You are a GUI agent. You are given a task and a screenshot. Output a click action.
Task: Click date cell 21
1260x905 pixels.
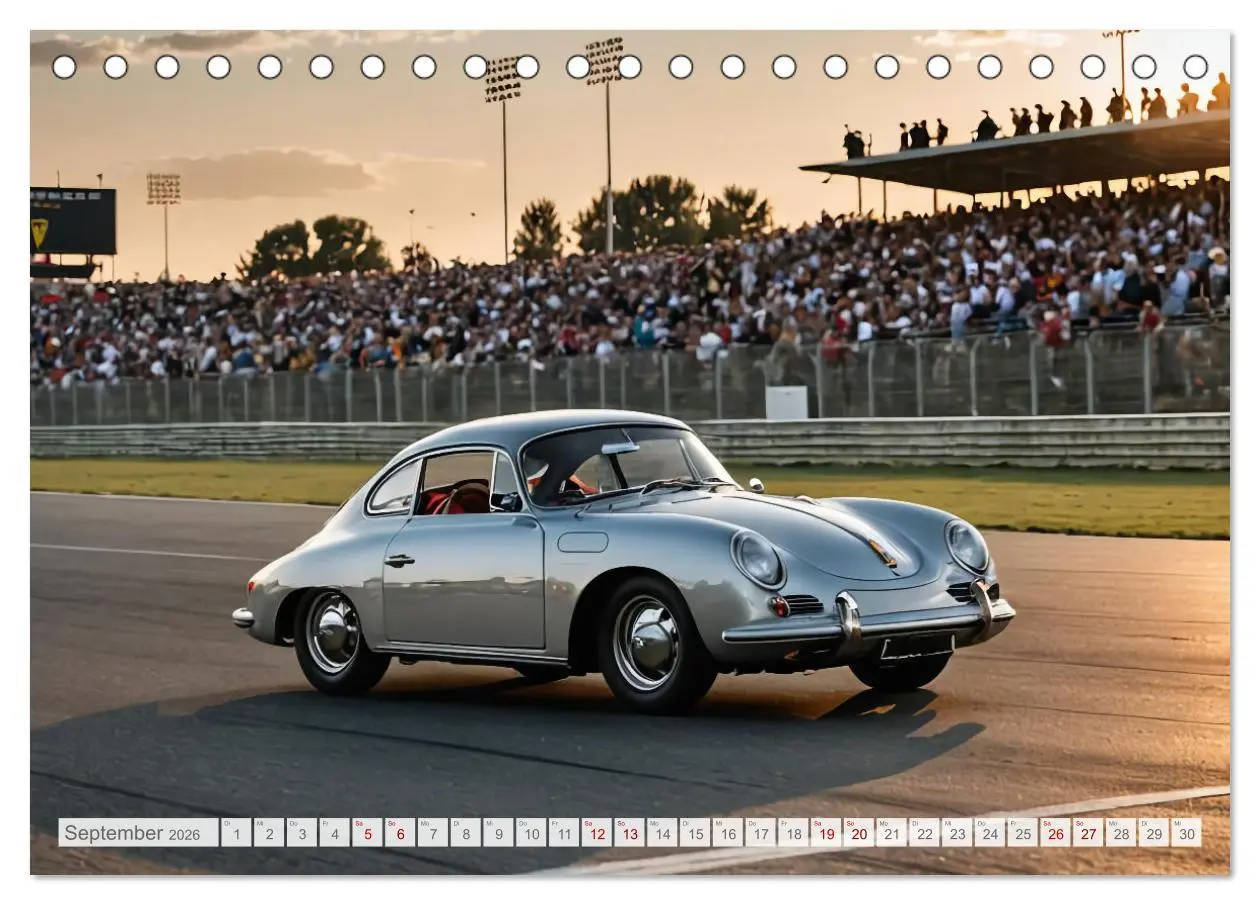tap(891, 833)
